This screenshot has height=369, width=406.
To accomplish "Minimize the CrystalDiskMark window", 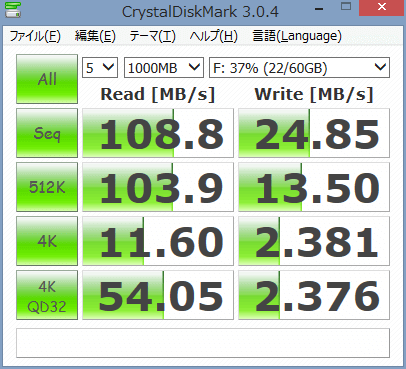I will (x=319, y=8).
